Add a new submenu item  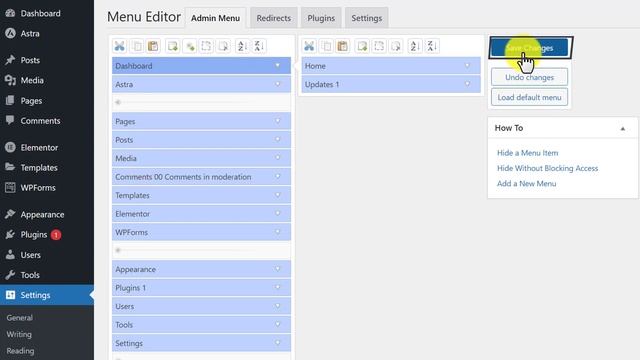coord(362,46)
